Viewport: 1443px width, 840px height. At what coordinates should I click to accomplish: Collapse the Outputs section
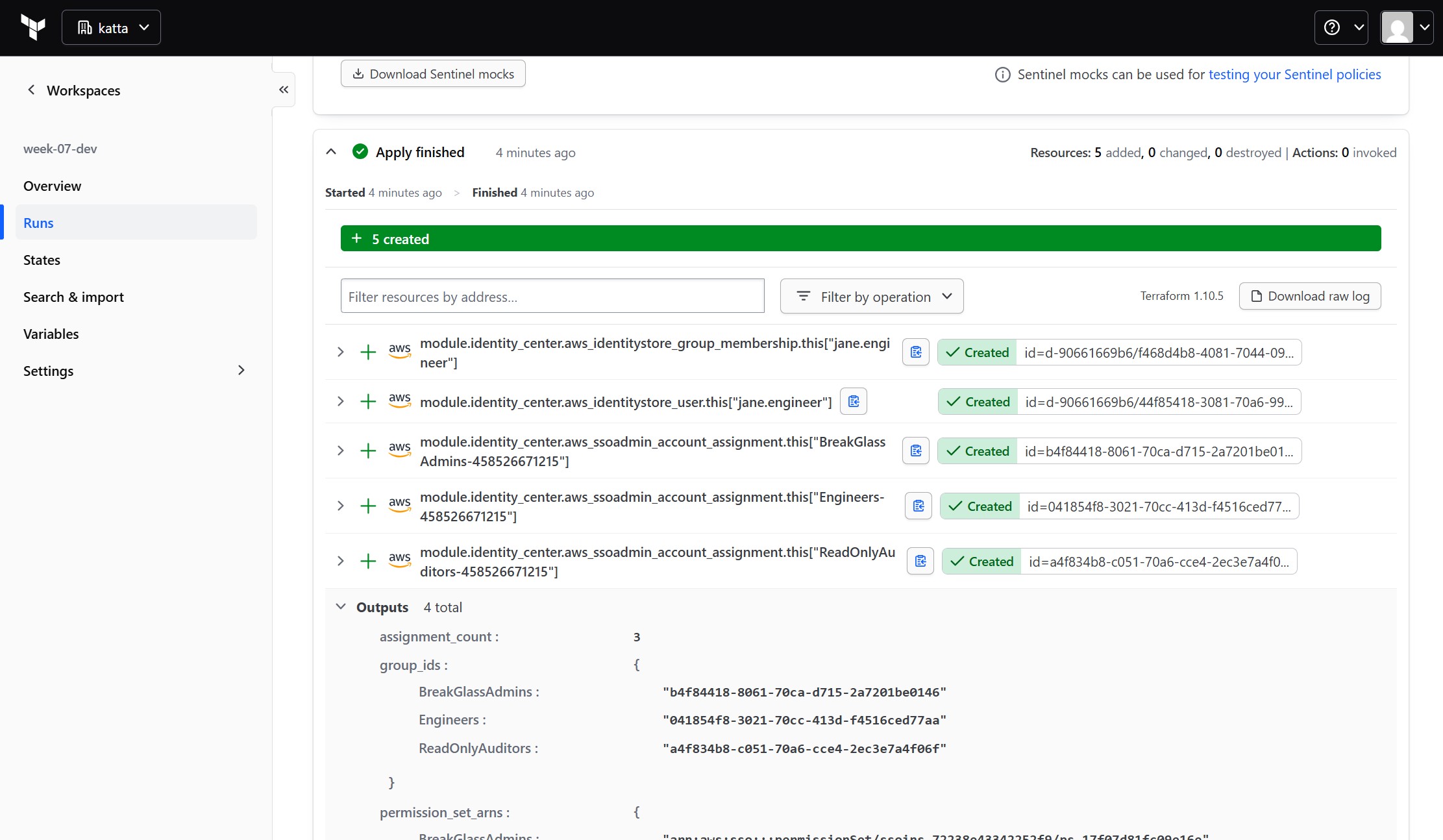341,607
